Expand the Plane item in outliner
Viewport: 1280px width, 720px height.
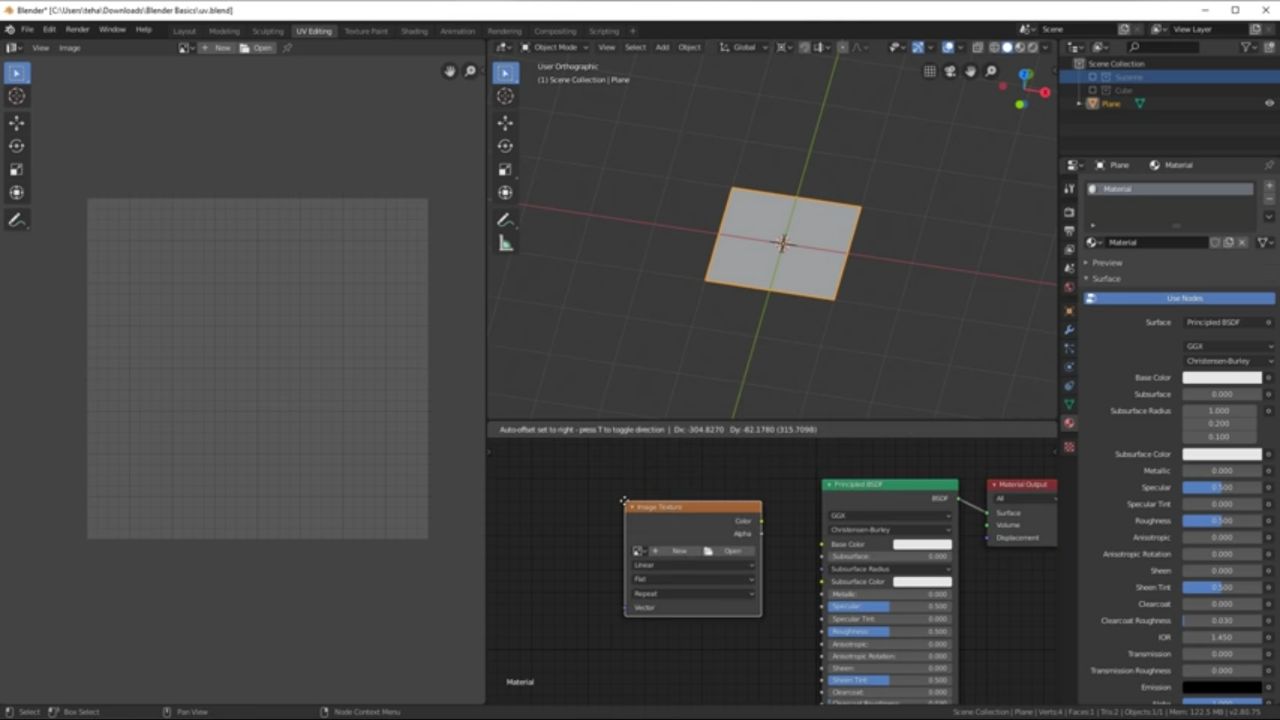coord(1079,104)
